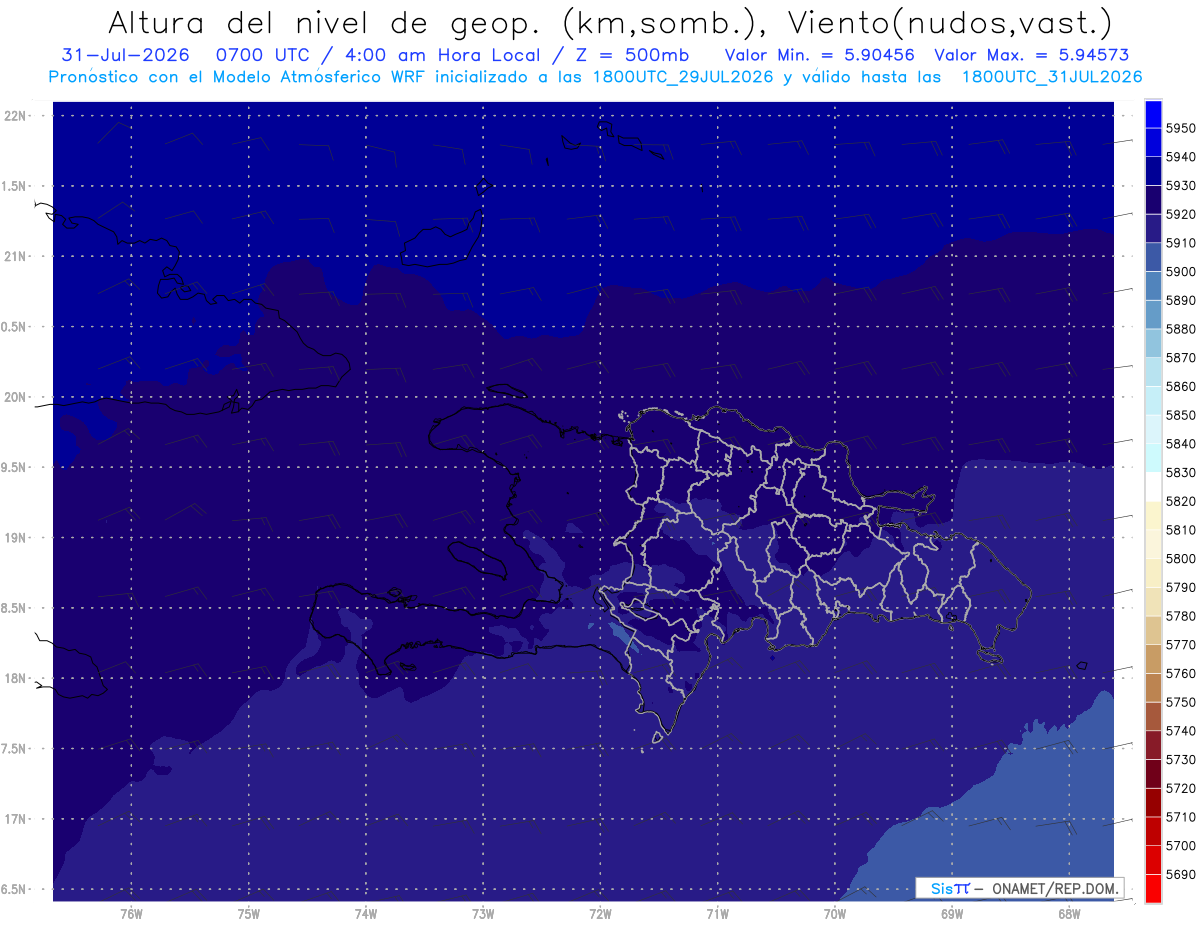Click the 5840 color scale label
The height and width of the screenshot is (927, 1200).
(1181, 444)
